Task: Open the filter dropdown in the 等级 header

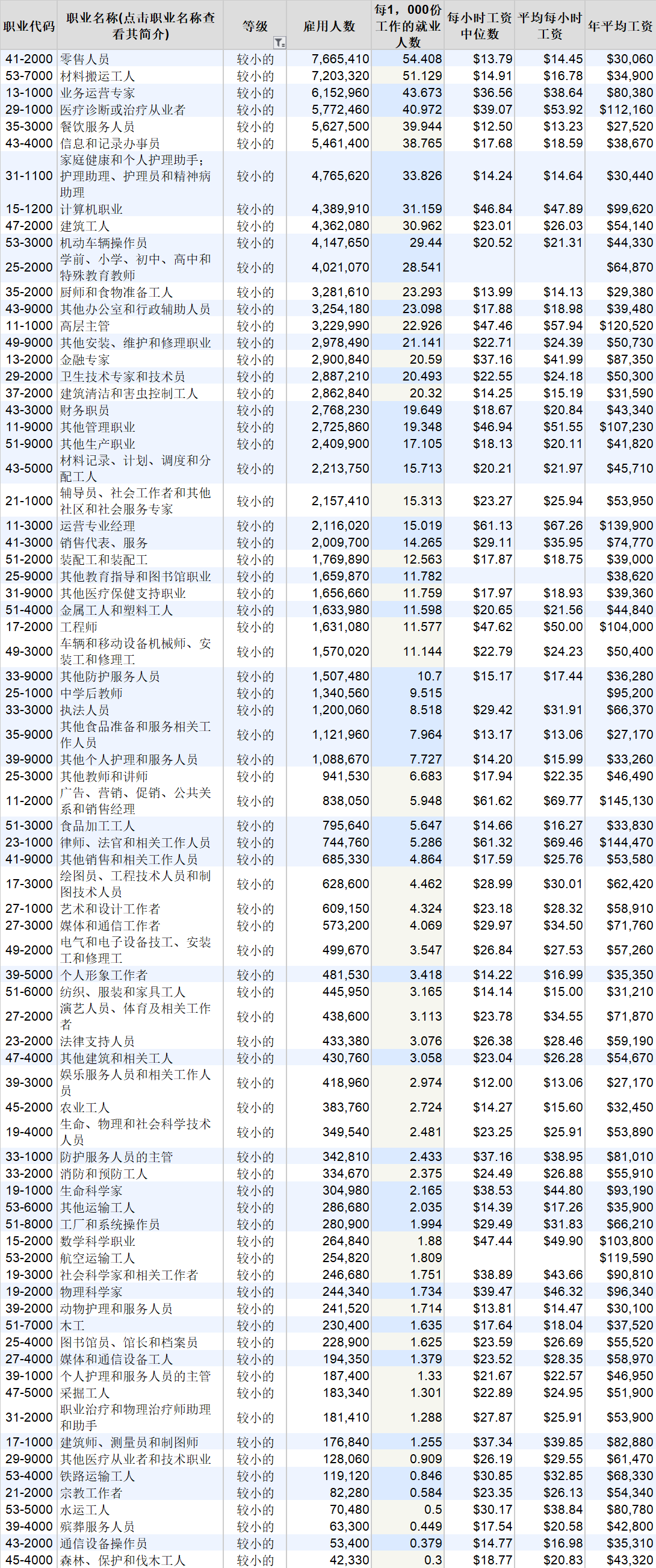Action: click(x=279, y=42)
